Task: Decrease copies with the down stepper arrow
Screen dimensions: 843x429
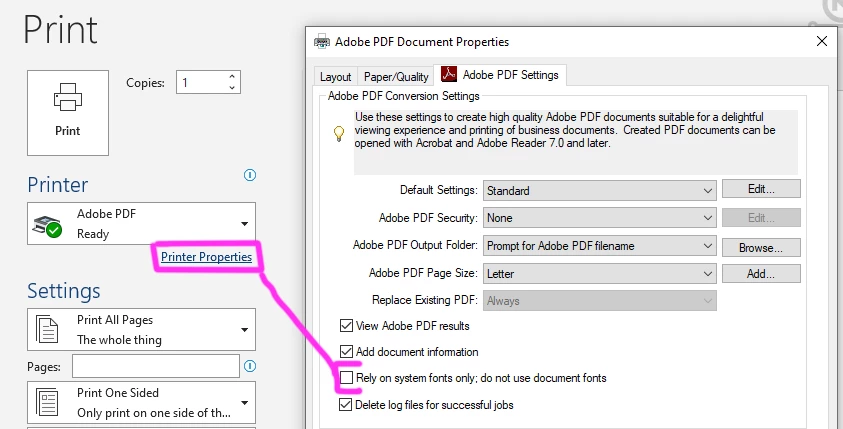Action: pos(232,88)
